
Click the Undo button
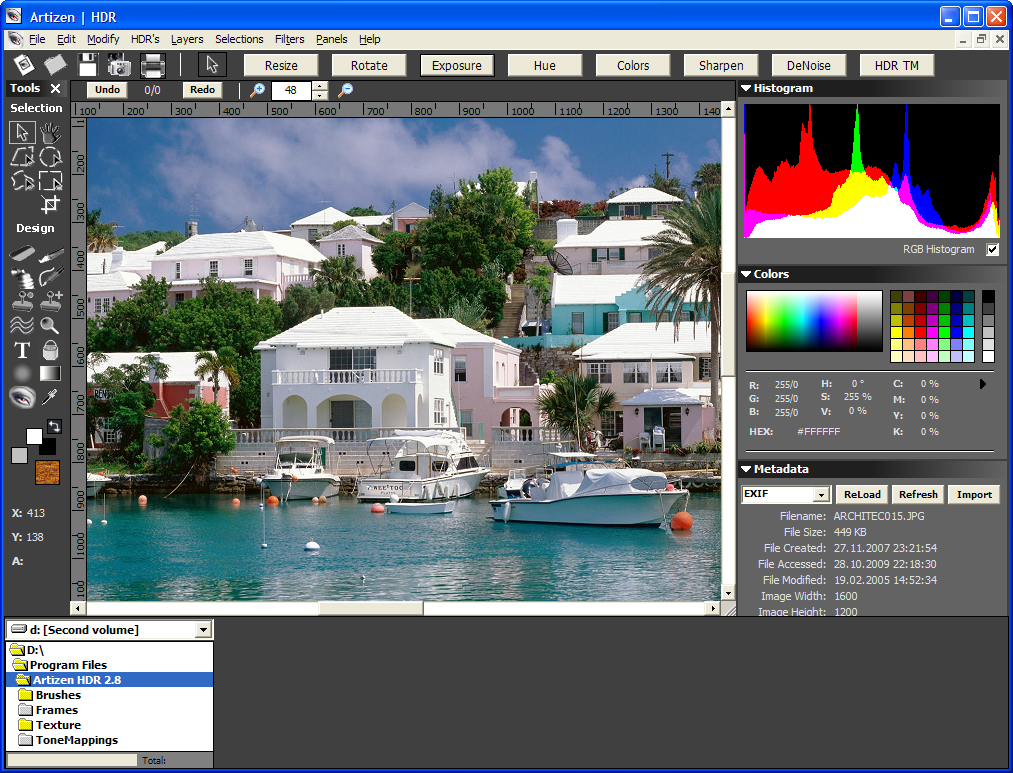[107, 90]
